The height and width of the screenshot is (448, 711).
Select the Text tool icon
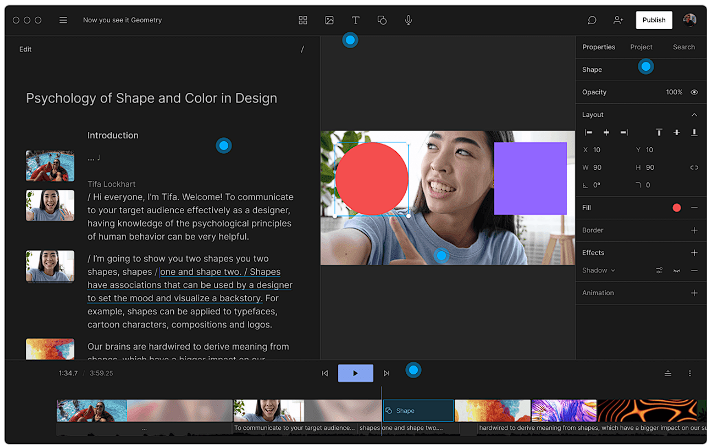(x=356, y=20)
